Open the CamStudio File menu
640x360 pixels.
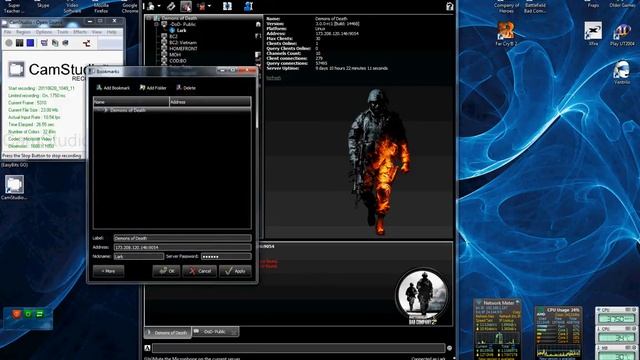(7, 32)
